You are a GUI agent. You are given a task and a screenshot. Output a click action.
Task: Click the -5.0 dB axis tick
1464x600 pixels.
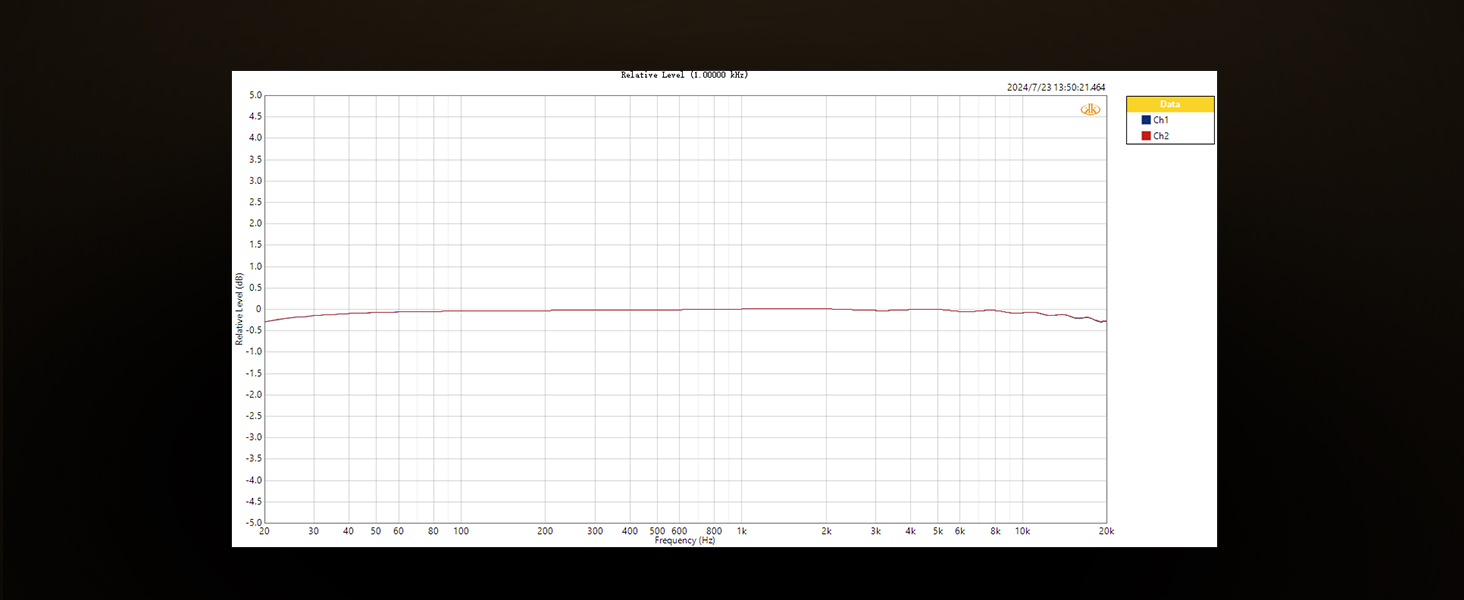(x=252, y=522)
